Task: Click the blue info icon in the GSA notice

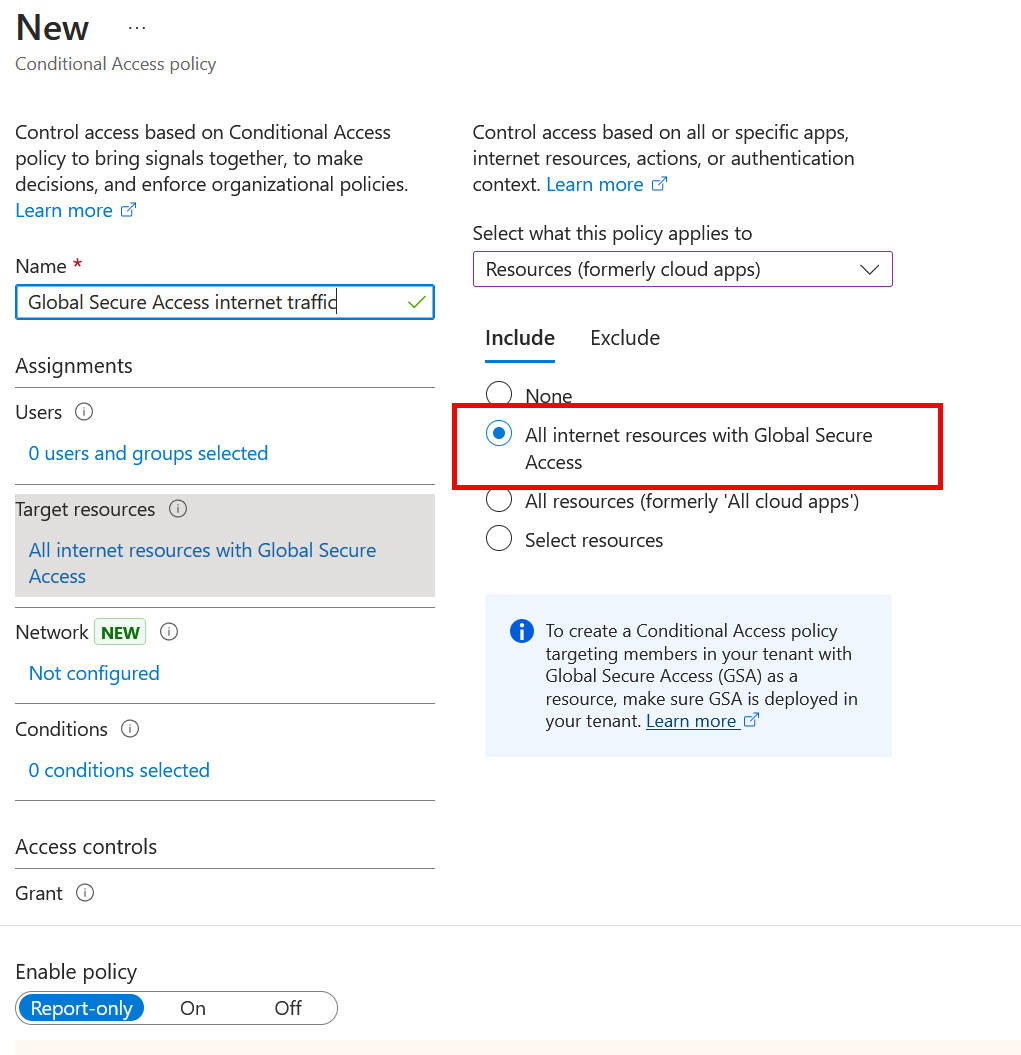Action: 521,631
